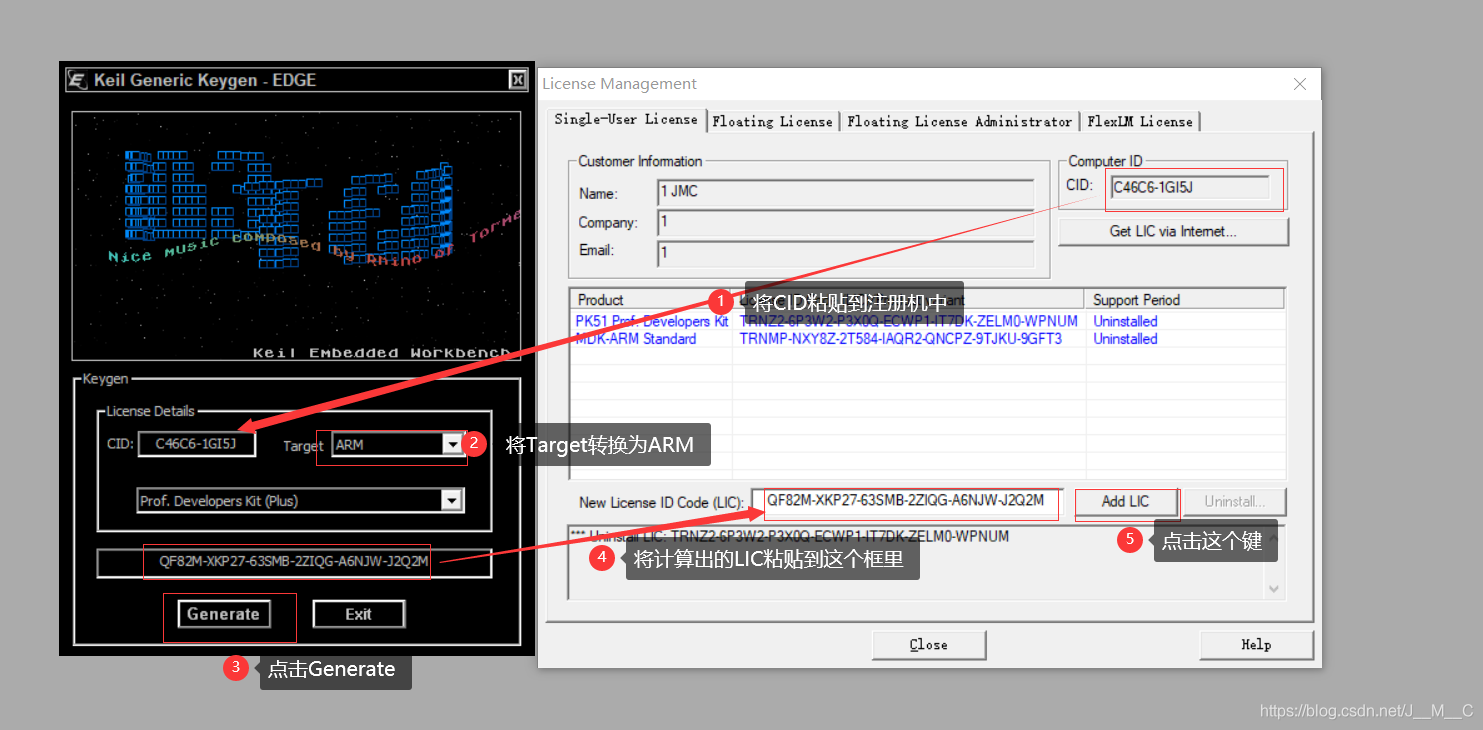Click Get LIC via Internet button
Image resolution: width=1483 pixels, height=730 pixels.
(x=1173, y=231)
